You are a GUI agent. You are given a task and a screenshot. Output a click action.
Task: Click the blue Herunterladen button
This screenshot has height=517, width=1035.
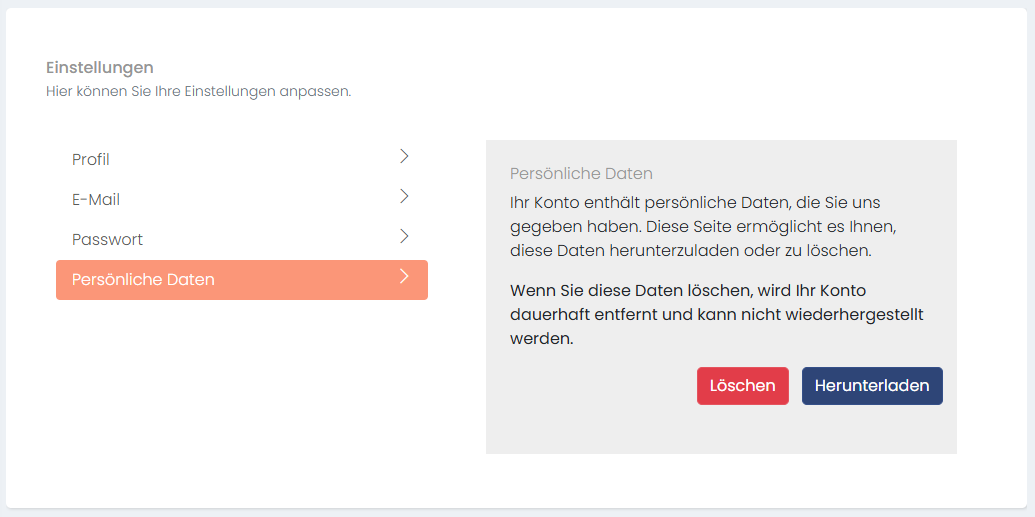(x=872, y=386)
